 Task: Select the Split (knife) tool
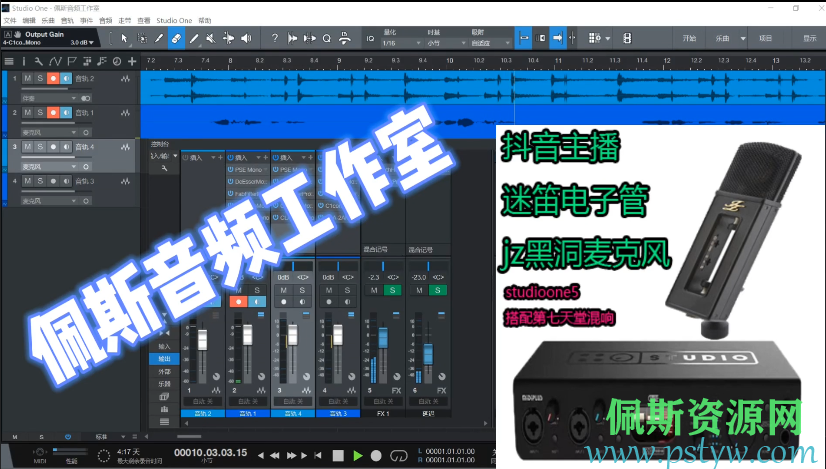(159, 38)
